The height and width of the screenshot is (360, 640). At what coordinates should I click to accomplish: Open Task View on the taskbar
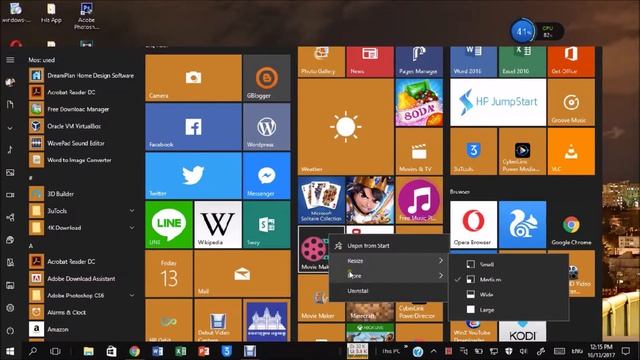[x=55, y=351]
